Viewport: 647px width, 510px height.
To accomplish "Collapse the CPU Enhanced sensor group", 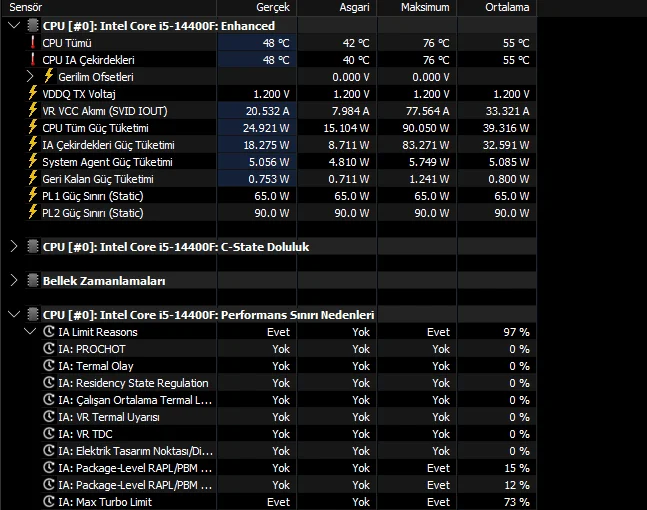I will pos(14,26).
